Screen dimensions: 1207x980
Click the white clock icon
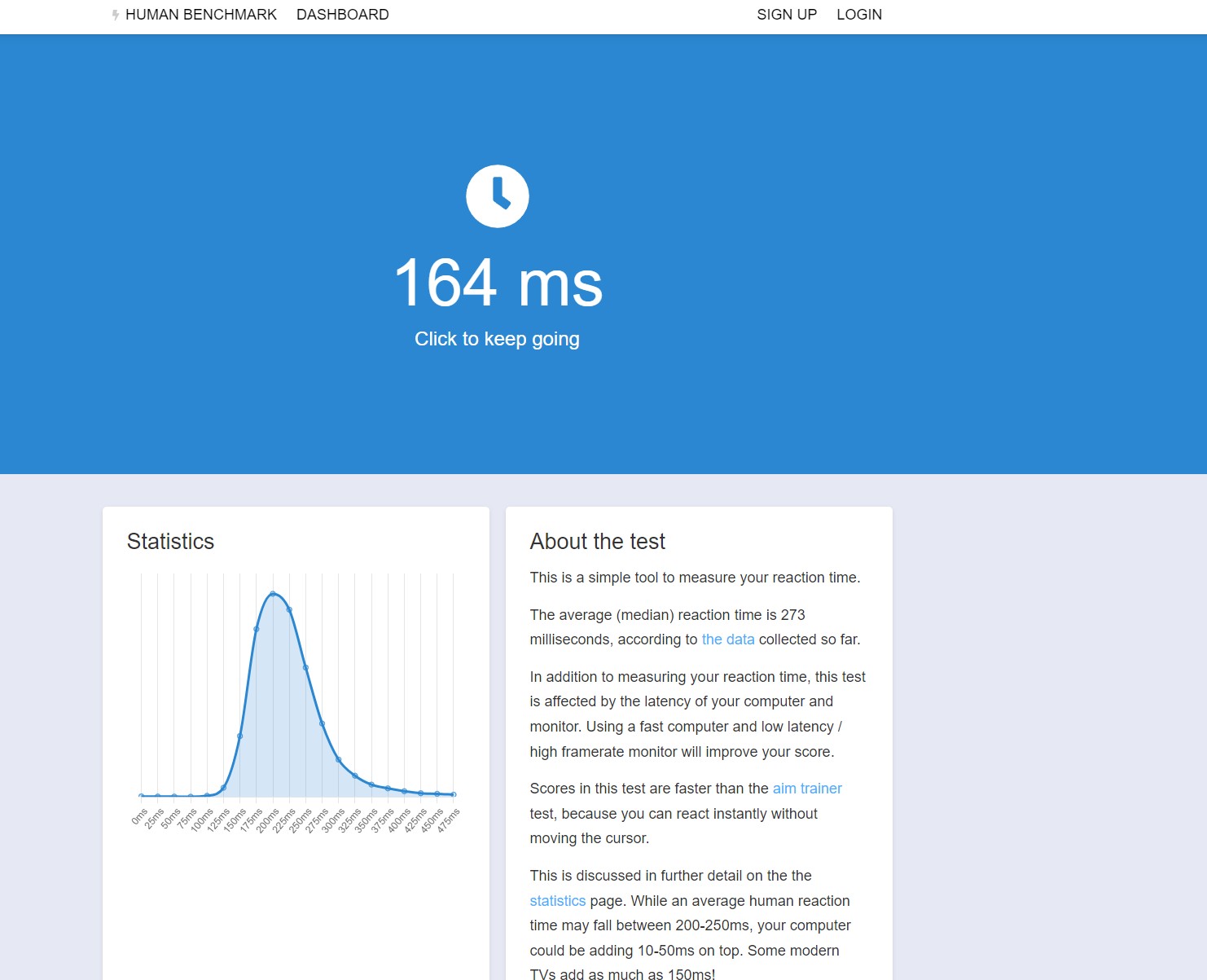point(498,196)
